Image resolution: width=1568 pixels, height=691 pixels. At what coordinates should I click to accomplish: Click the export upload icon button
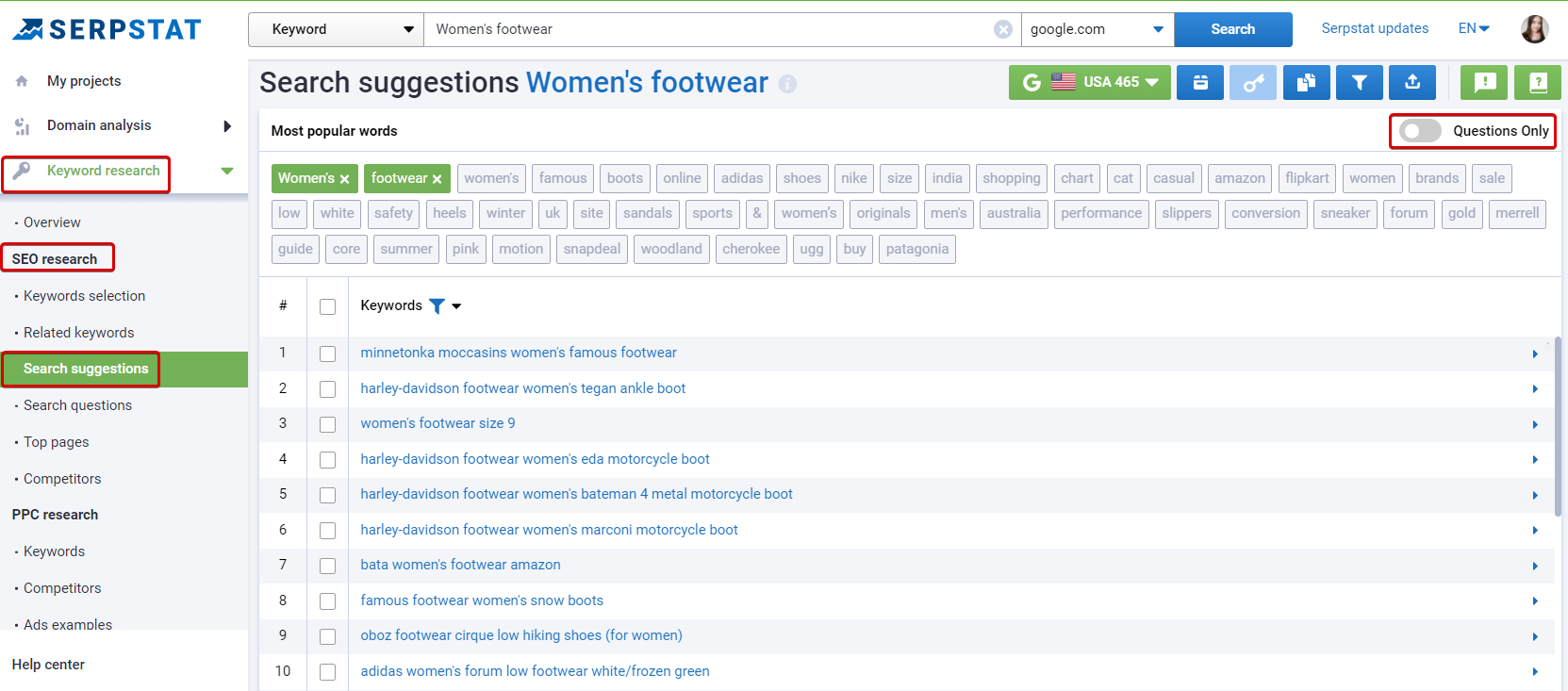1412,83
